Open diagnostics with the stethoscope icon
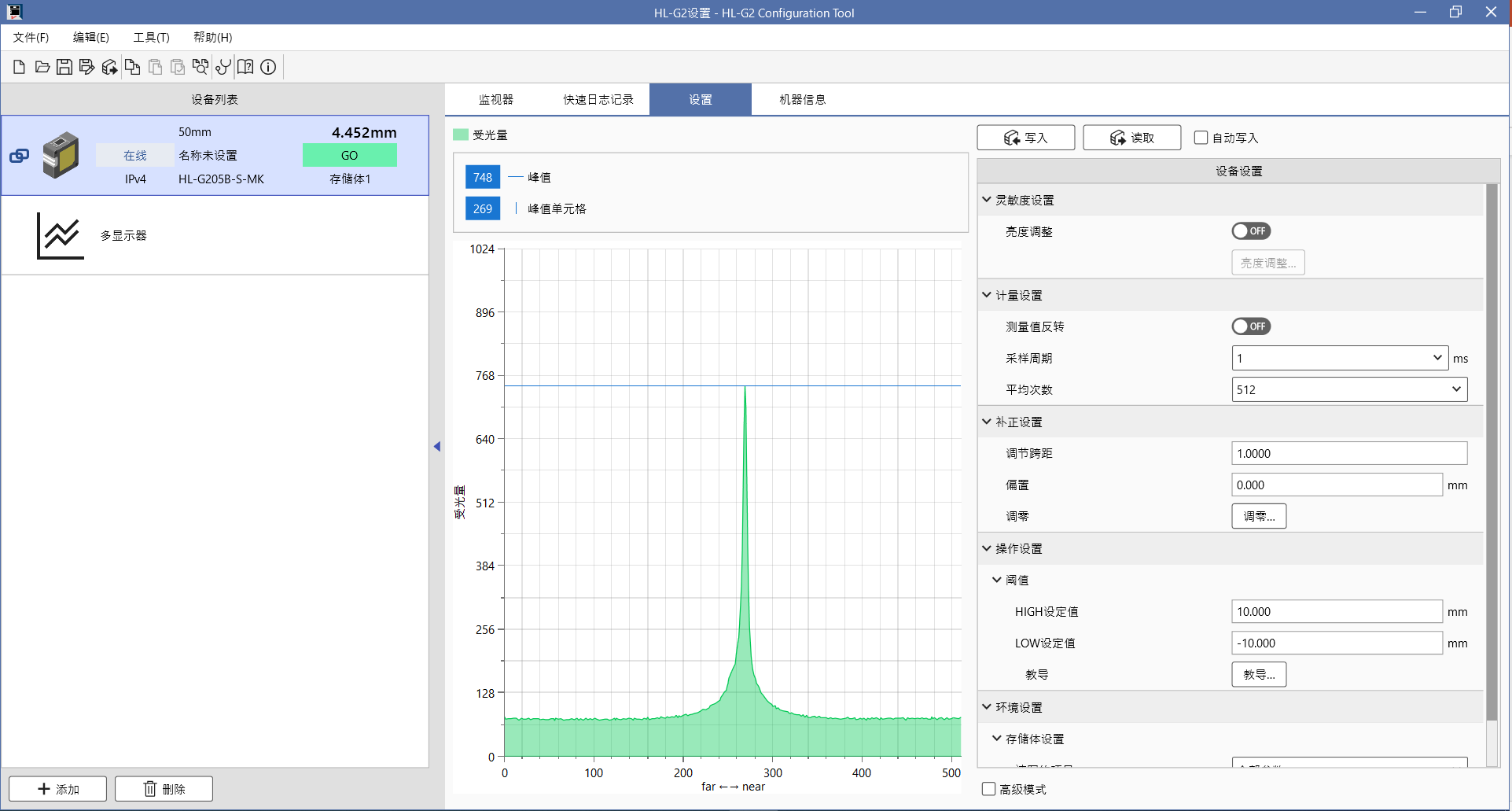This screenshot has height=811, width=1512. pyautogui.click(x=223, y=67)
